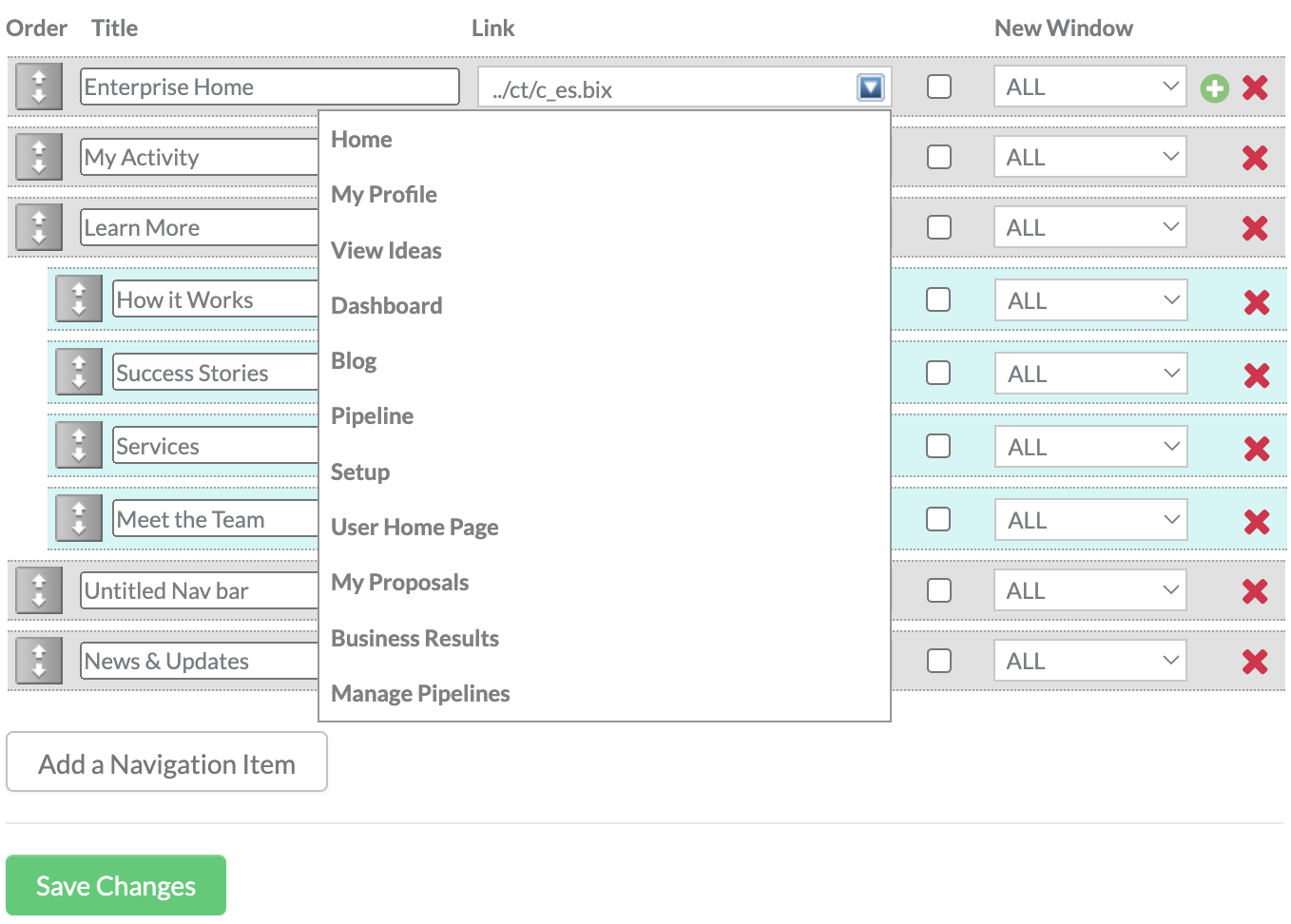
Task: Delete the Meet the Team row
Action: click(1257, 522)
